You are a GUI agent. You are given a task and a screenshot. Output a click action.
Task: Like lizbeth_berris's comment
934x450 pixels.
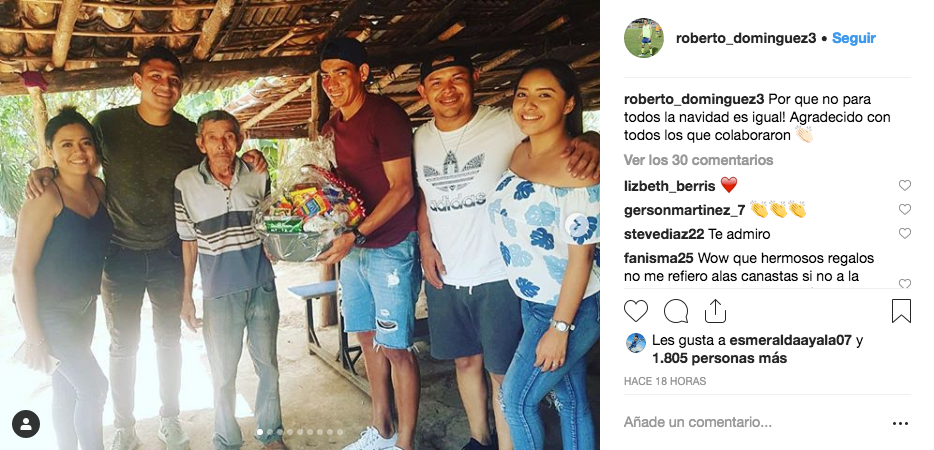(905, 185)
